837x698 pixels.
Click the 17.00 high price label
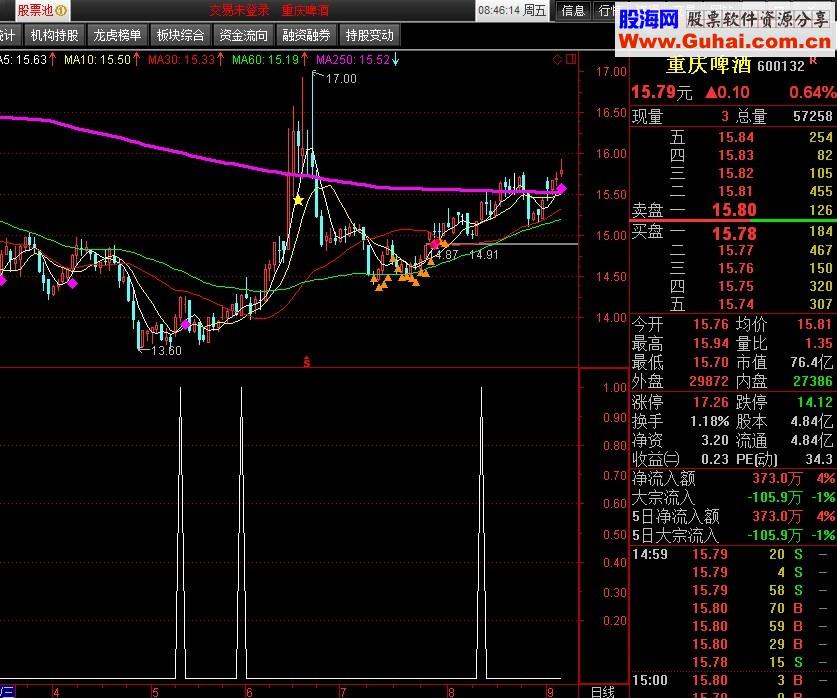click(x=341, y=79)
